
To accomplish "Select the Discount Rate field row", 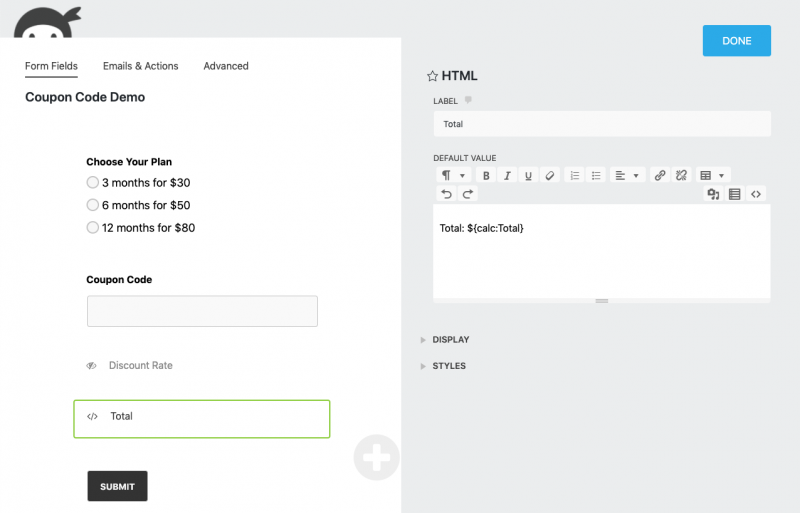I will tap(202, 365).
